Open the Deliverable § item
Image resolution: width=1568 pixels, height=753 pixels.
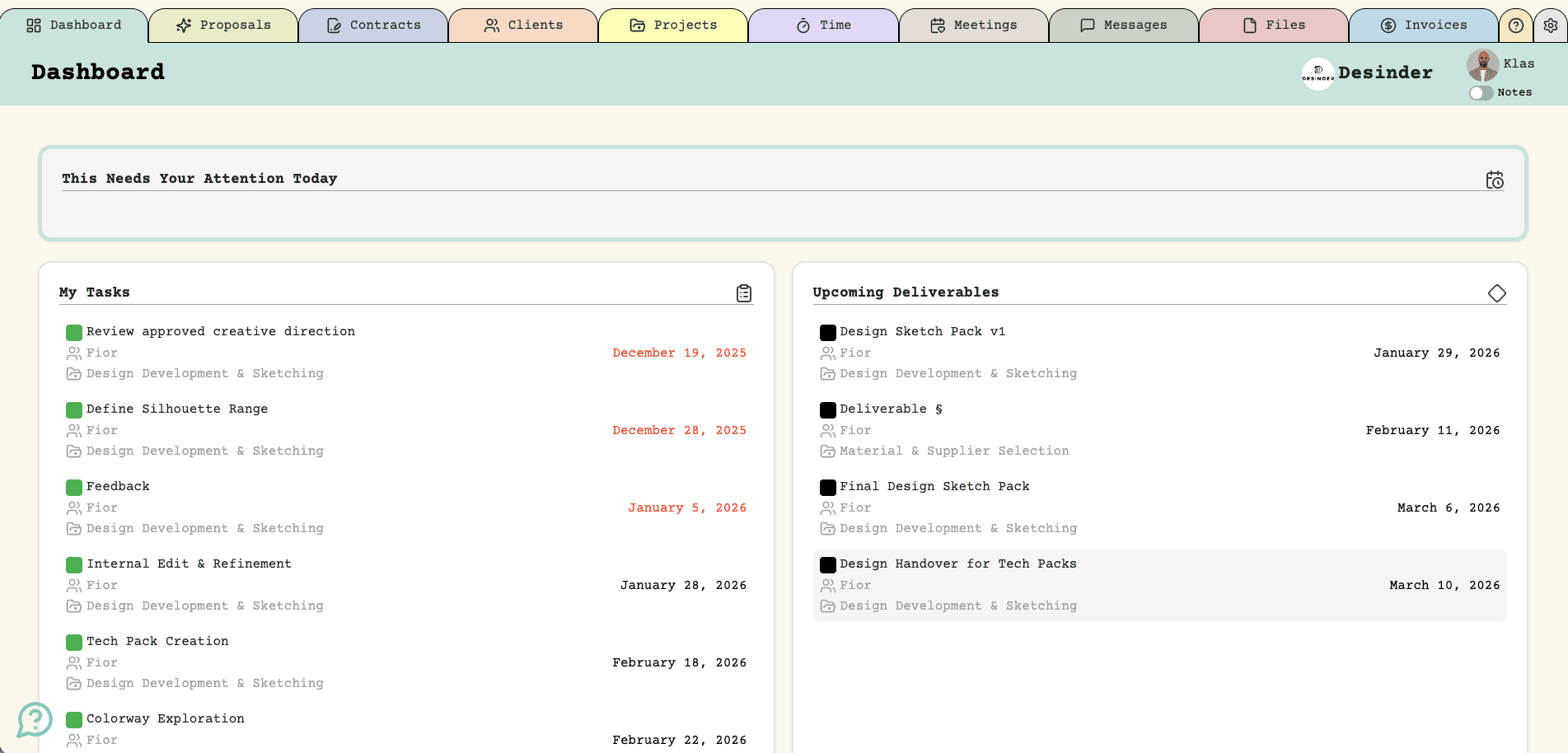pyautogui.click(x=891, y=409)
